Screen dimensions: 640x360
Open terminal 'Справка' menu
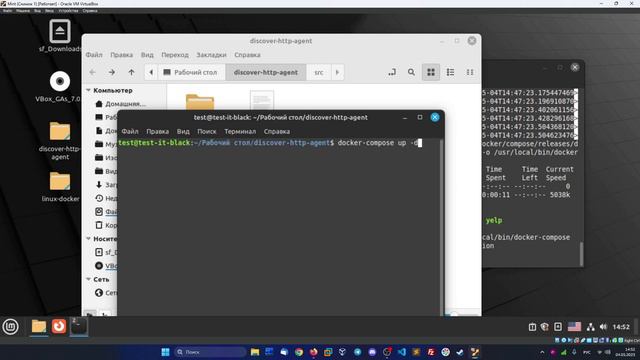pyautogui.click(x=277, y=131)
